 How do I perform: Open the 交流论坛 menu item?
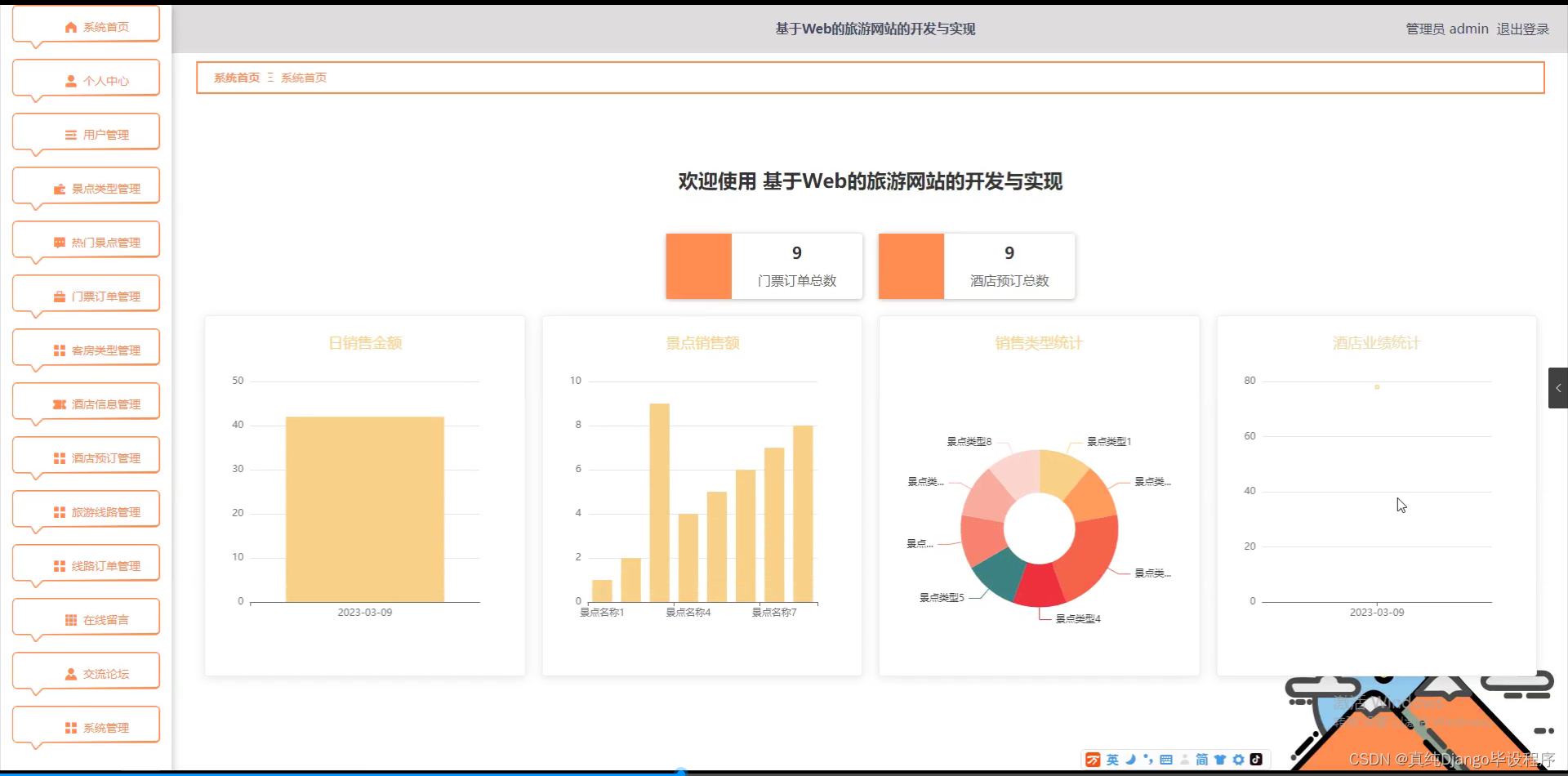point(86,672)
